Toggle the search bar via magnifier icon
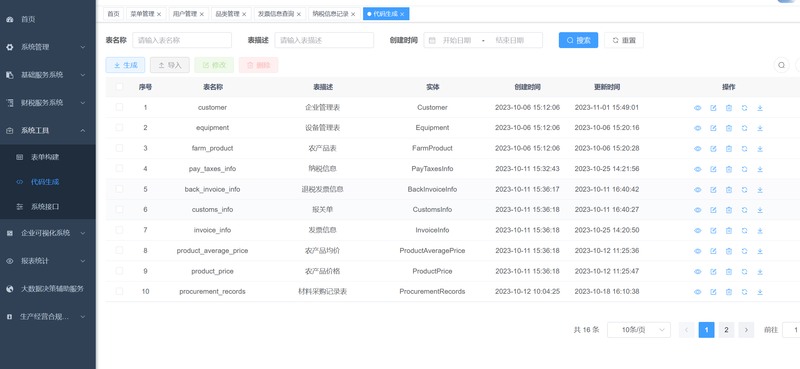The height and width of the screenshot is (369, 800). [x=781, y=65]
